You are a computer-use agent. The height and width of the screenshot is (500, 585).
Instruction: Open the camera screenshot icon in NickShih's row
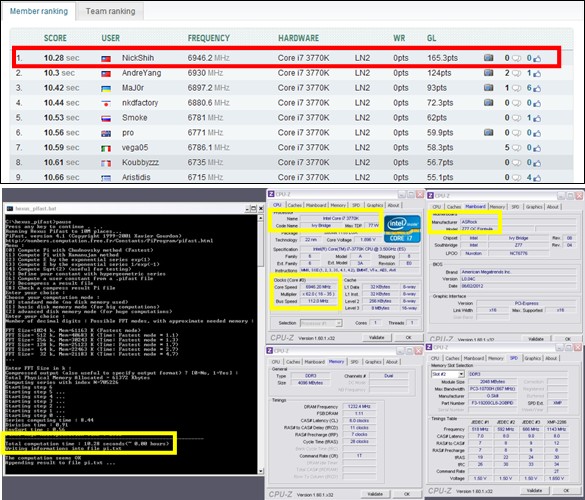(488, 58)
